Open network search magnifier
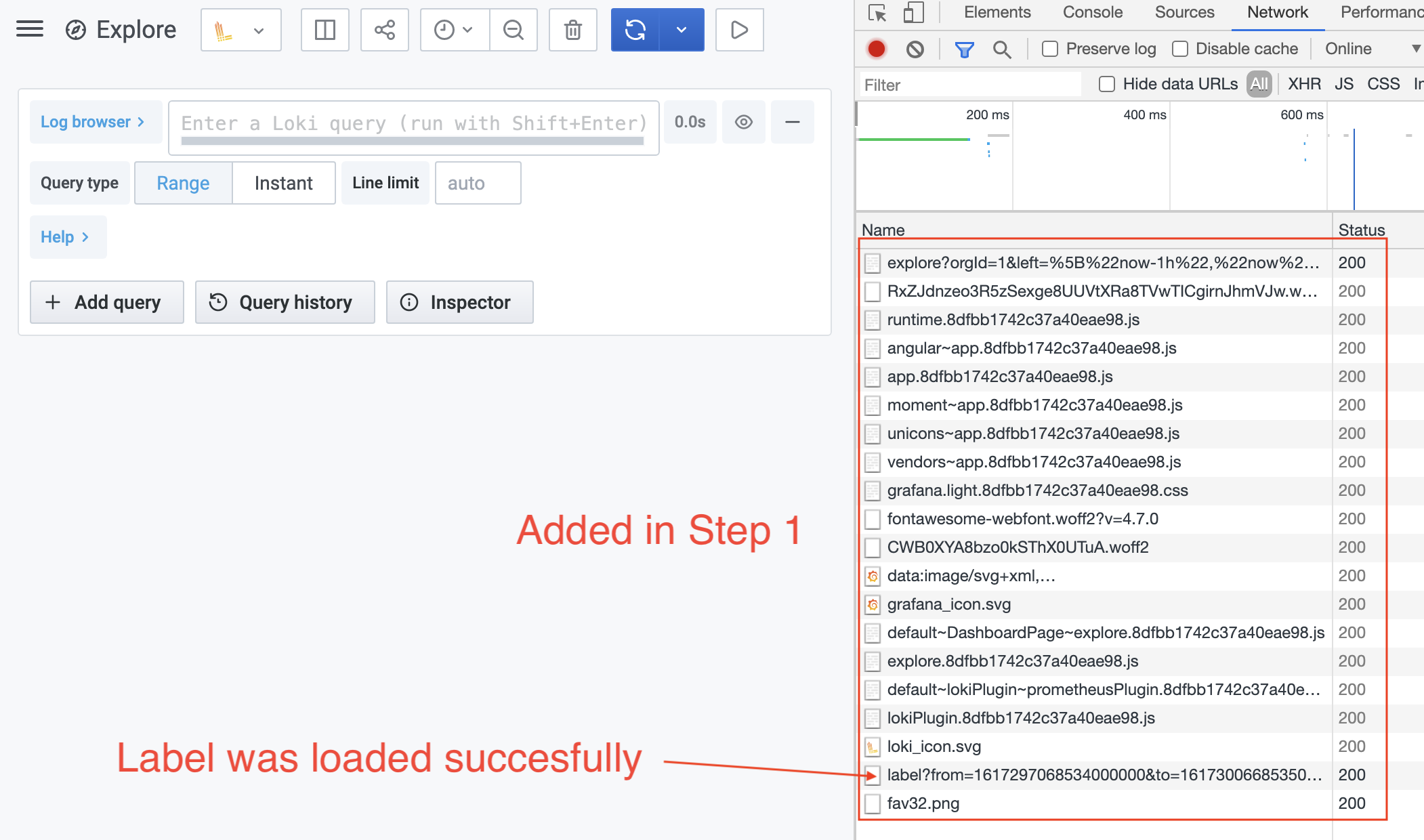Viewport: 1424px width, 840px height. tap(1002, 49)
